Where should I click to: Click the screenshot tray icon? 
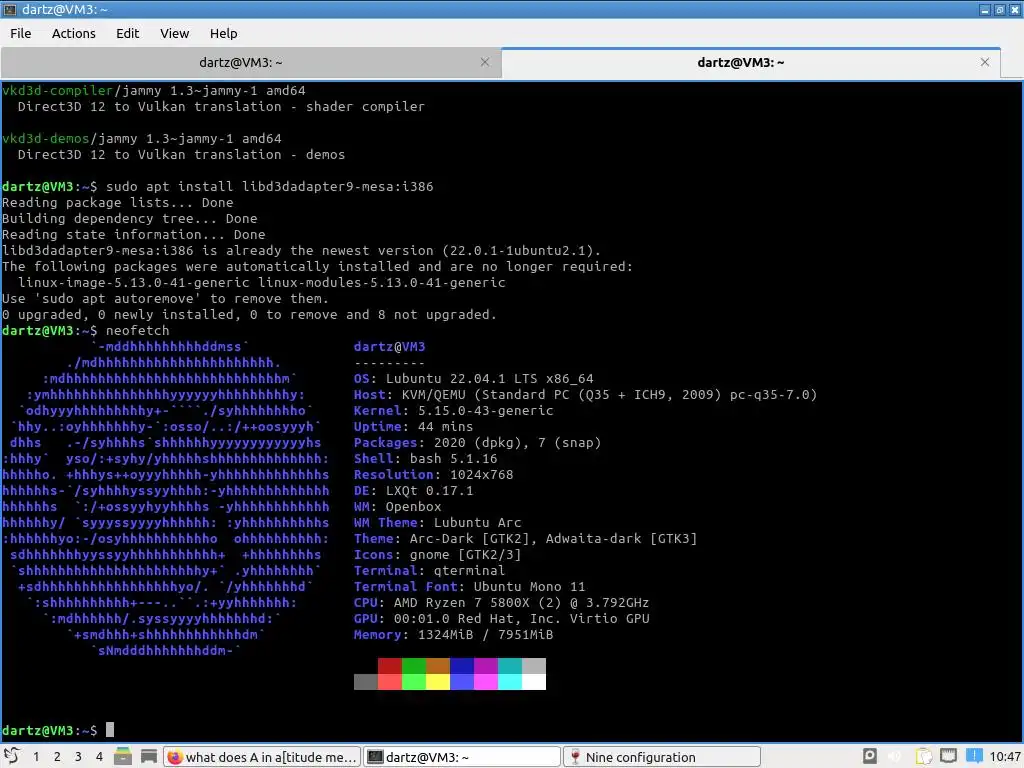click(869, 756)
